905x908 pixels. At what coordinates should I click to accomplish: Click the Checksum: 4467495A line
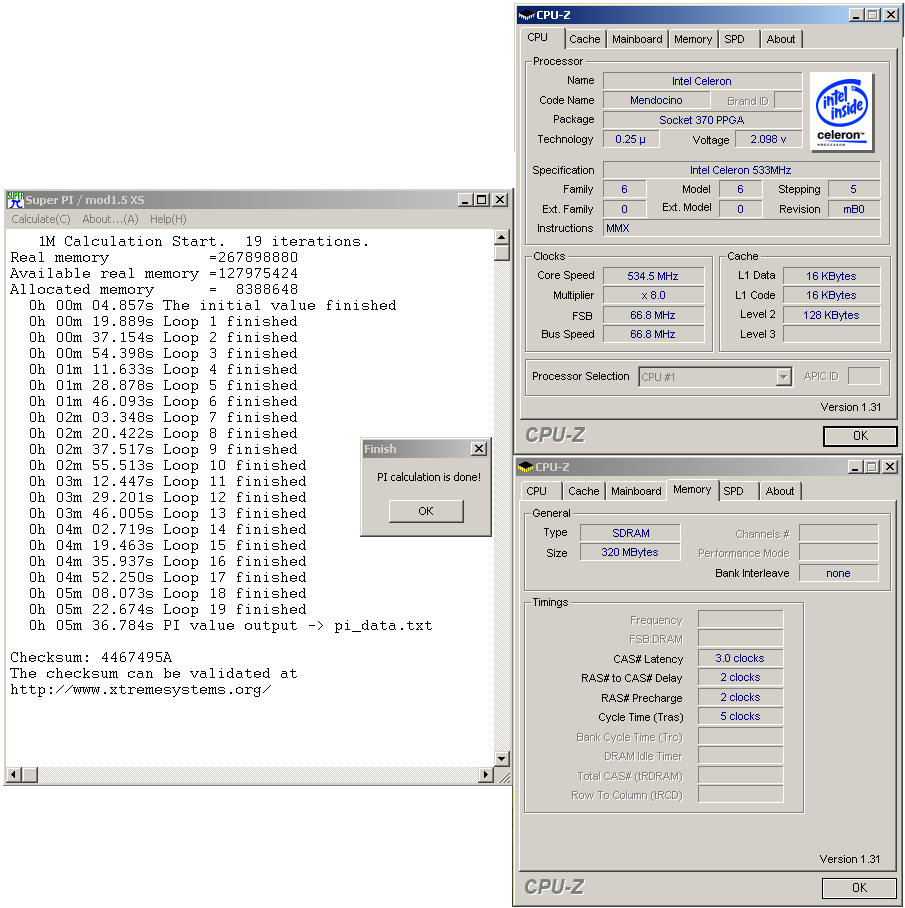tap(91, 657)
